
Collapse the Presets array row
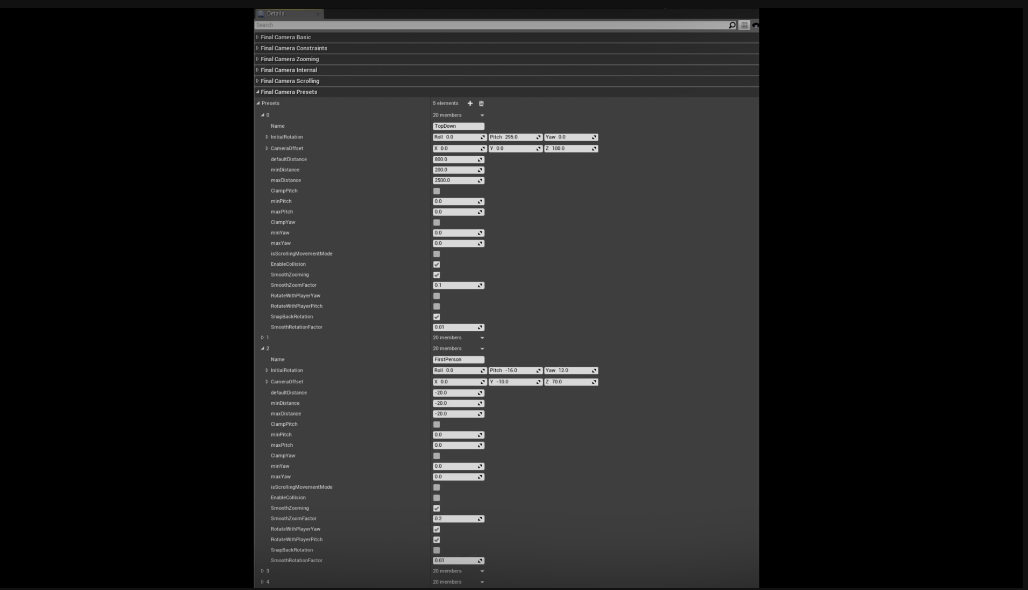coord(258,104)
